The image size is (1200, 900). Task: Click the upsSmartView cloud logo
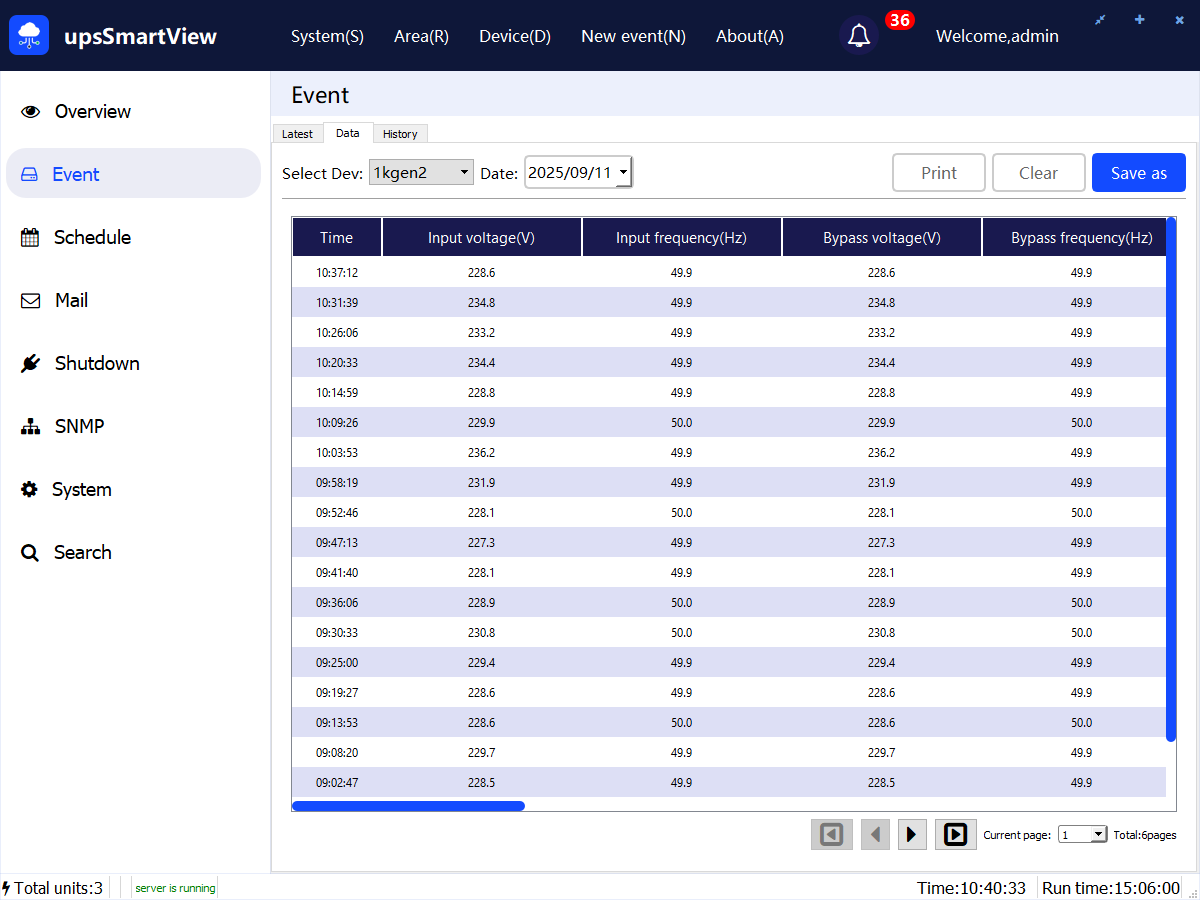pos(30,36)
